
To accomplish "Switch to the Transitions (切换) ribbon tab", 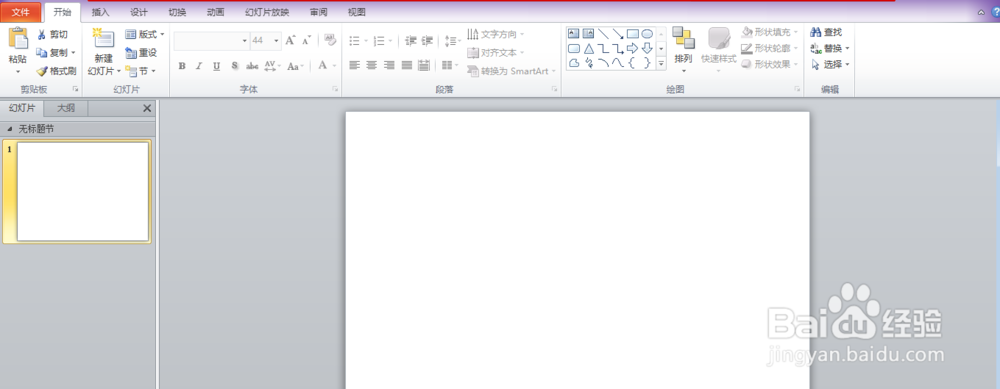I will pos(177,12).
